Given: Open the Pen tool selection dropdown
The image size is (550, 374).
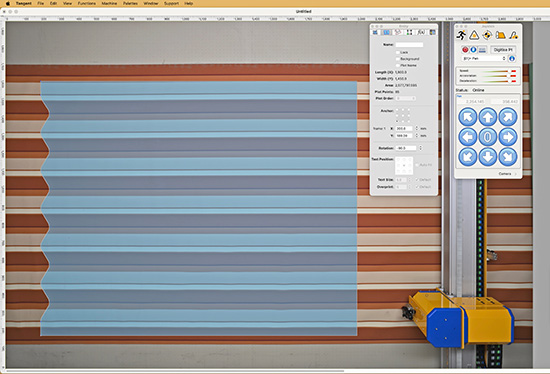Looking at the screenshot, I should (484, 59).
